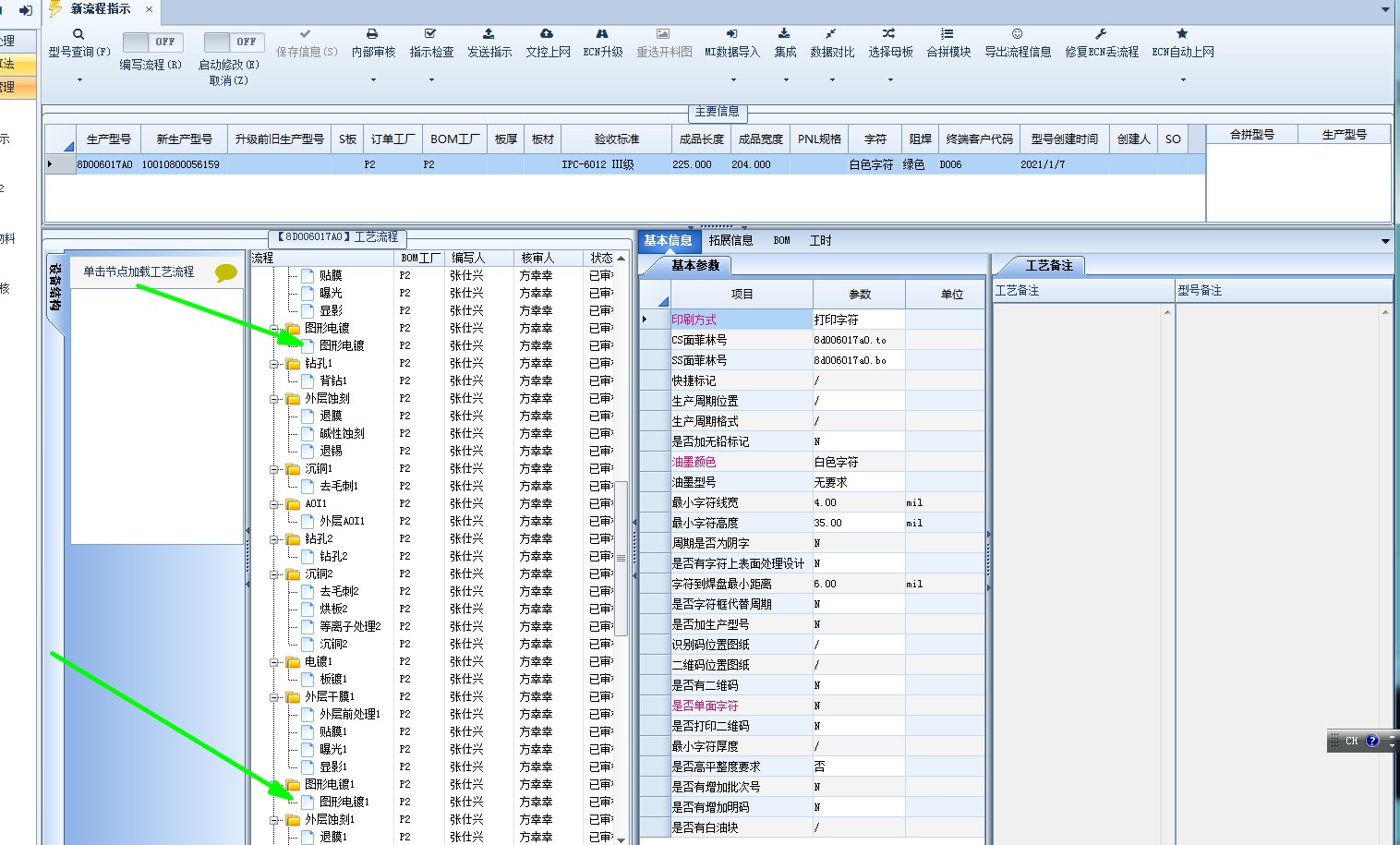Click the ECN自动上网 star icon
Screen dimensions: 1400x845
pos(1182,33)
